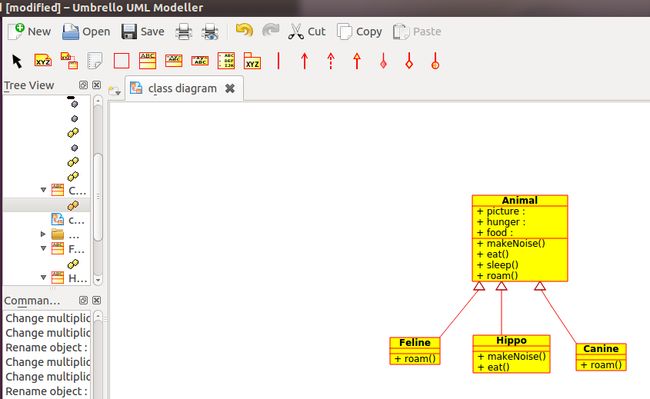Choose the Class tool icon
Viewport: 650px width, 399px height.
pos(147,61)
